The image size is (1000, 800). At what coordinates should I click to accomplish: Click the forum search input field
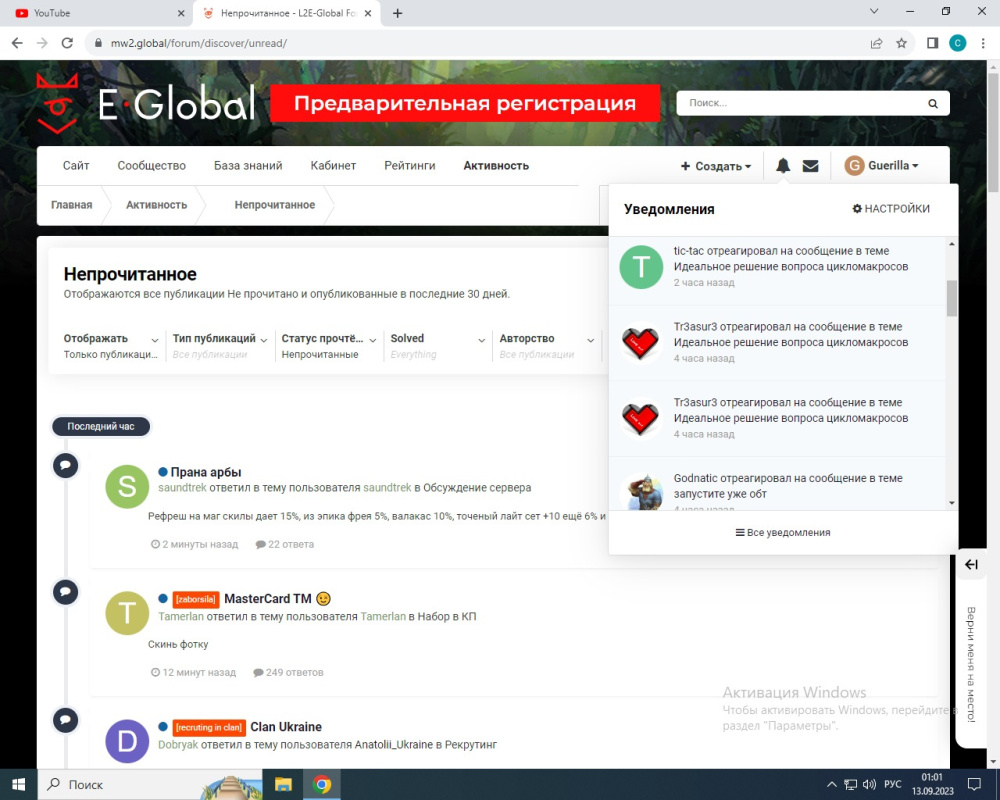[800, 103]
